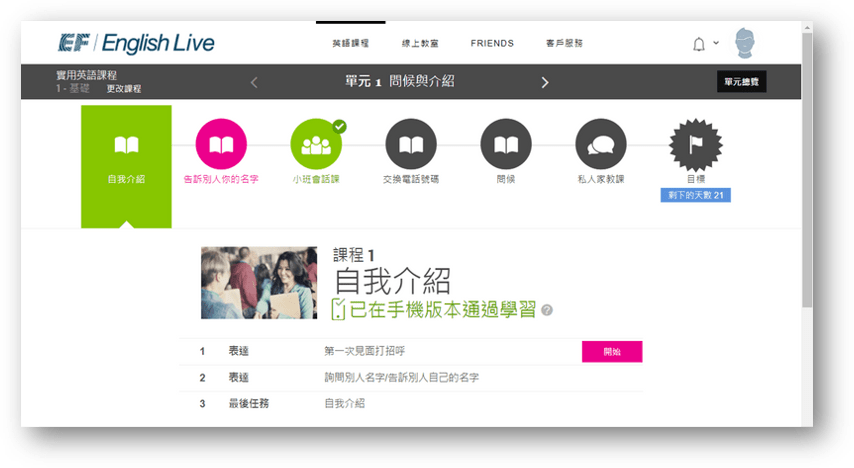Click the 單元總覽 button
Screen dimensions: 854x468
click(741, 82)
